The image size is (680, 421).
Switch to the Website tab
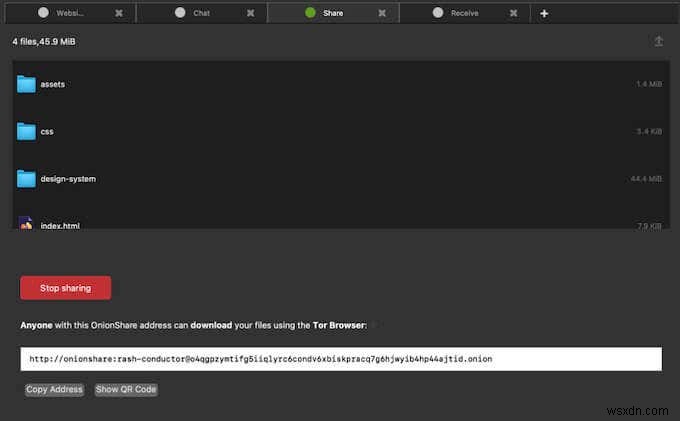click(70, 13)
